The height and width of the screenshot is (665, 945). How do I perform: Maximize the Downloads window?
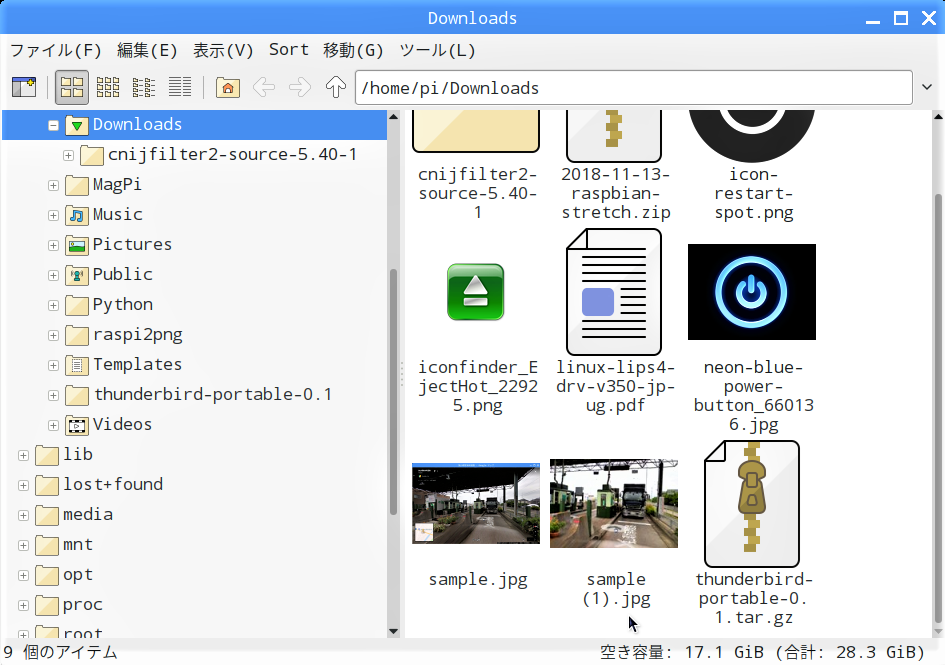point(901,18)
